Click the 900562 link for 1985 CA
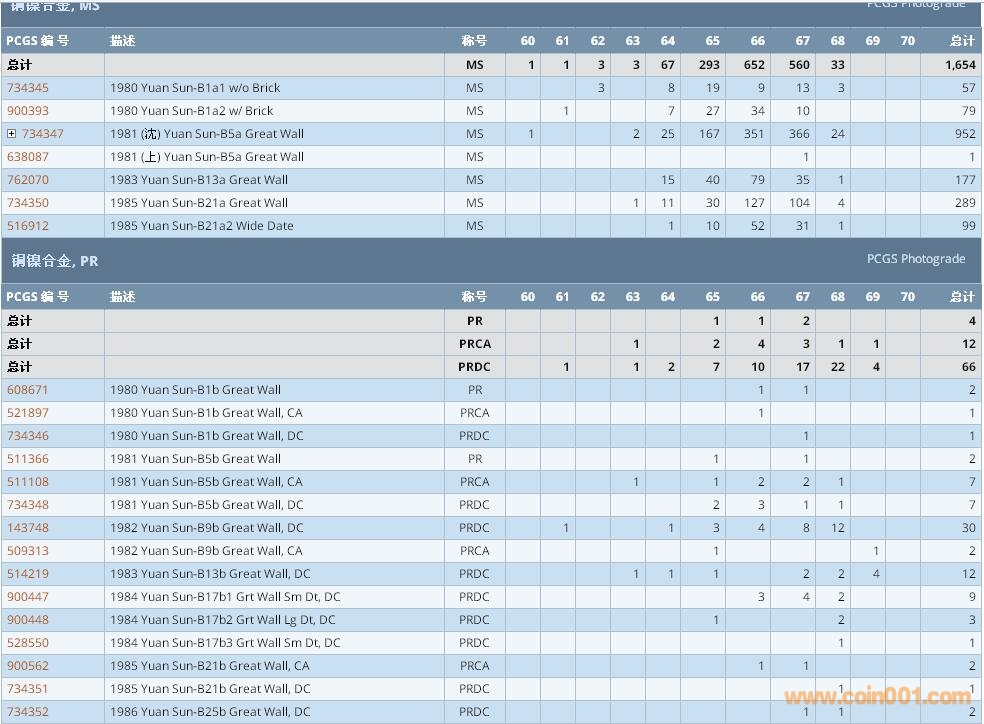The image size is (984, 724). (27, 666)
